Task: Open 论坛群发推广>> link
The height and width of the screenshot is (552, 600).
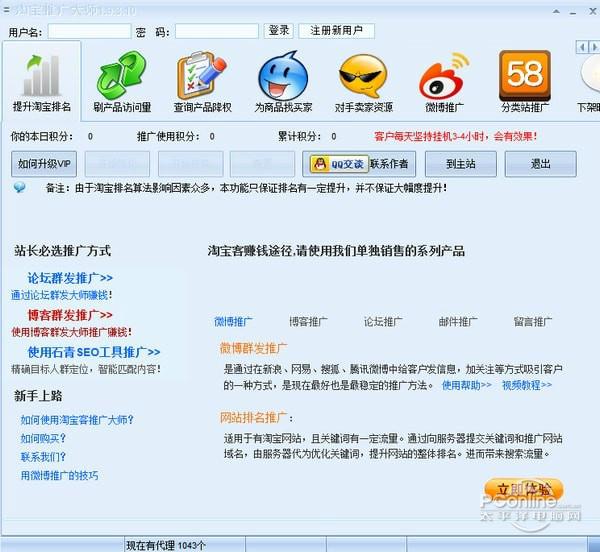Action: point(70,278)
